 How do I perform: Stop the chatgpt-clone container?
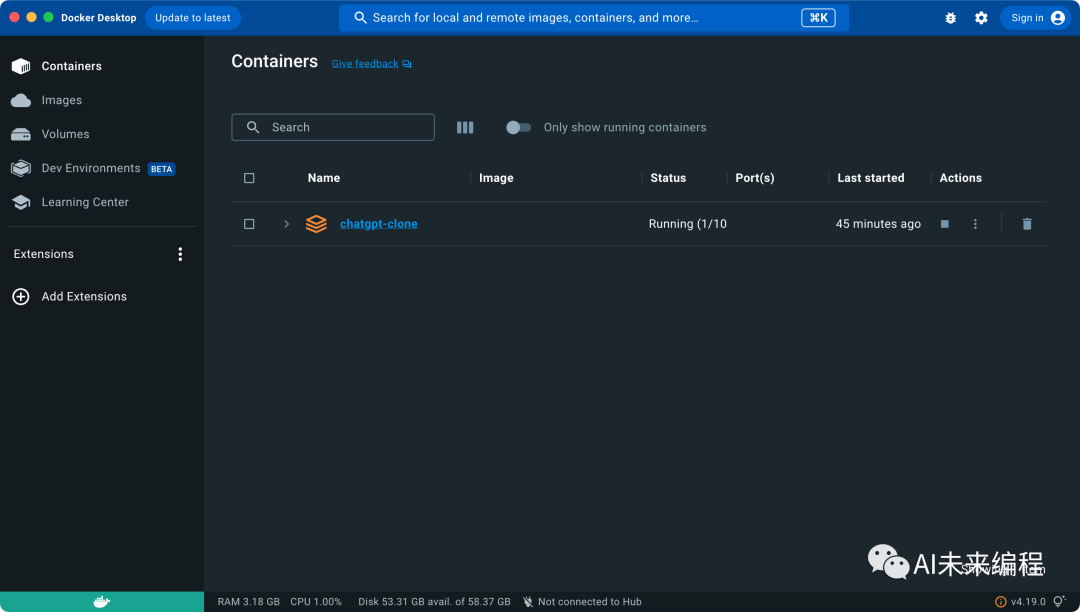pyautogui.click(x=945, y=224)
